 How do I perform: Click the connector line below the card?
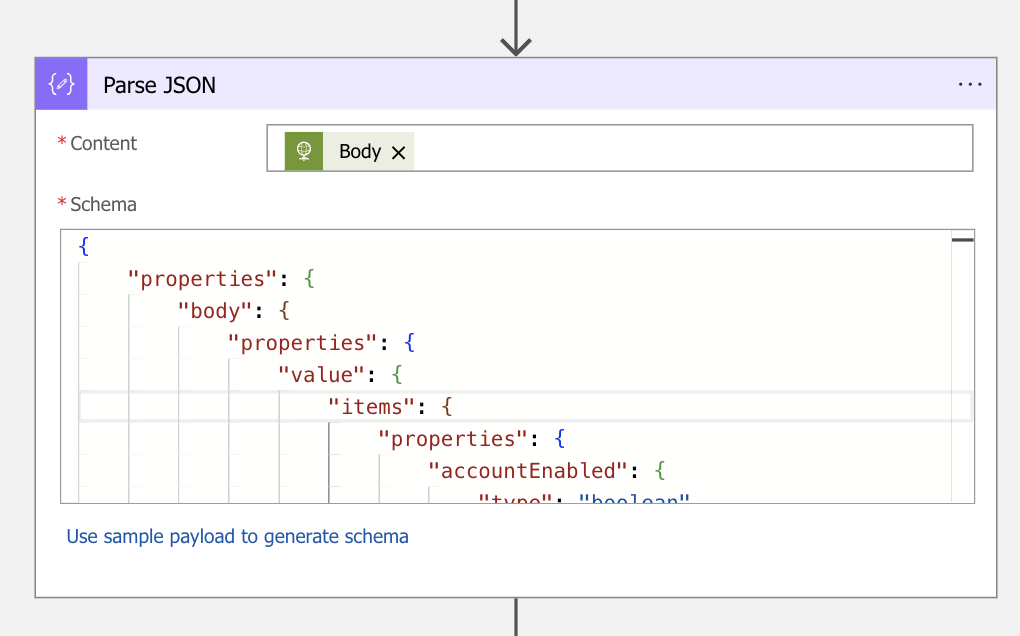click(515, 617)
